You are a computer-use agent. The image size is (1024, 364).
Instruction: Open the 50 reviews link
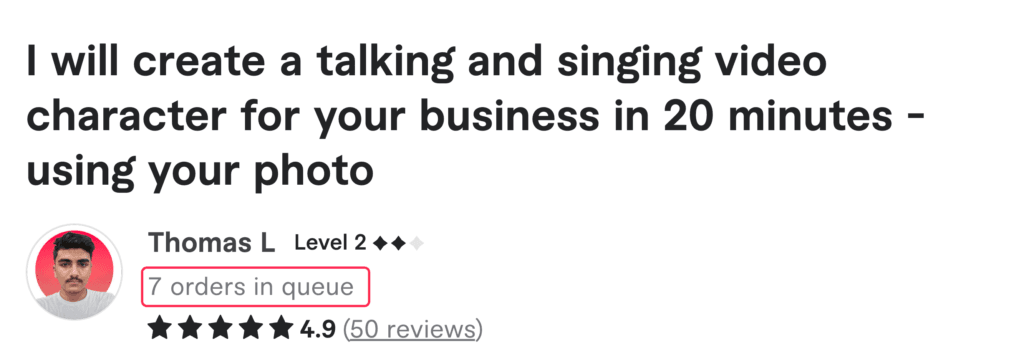click(x=413, y=329)
